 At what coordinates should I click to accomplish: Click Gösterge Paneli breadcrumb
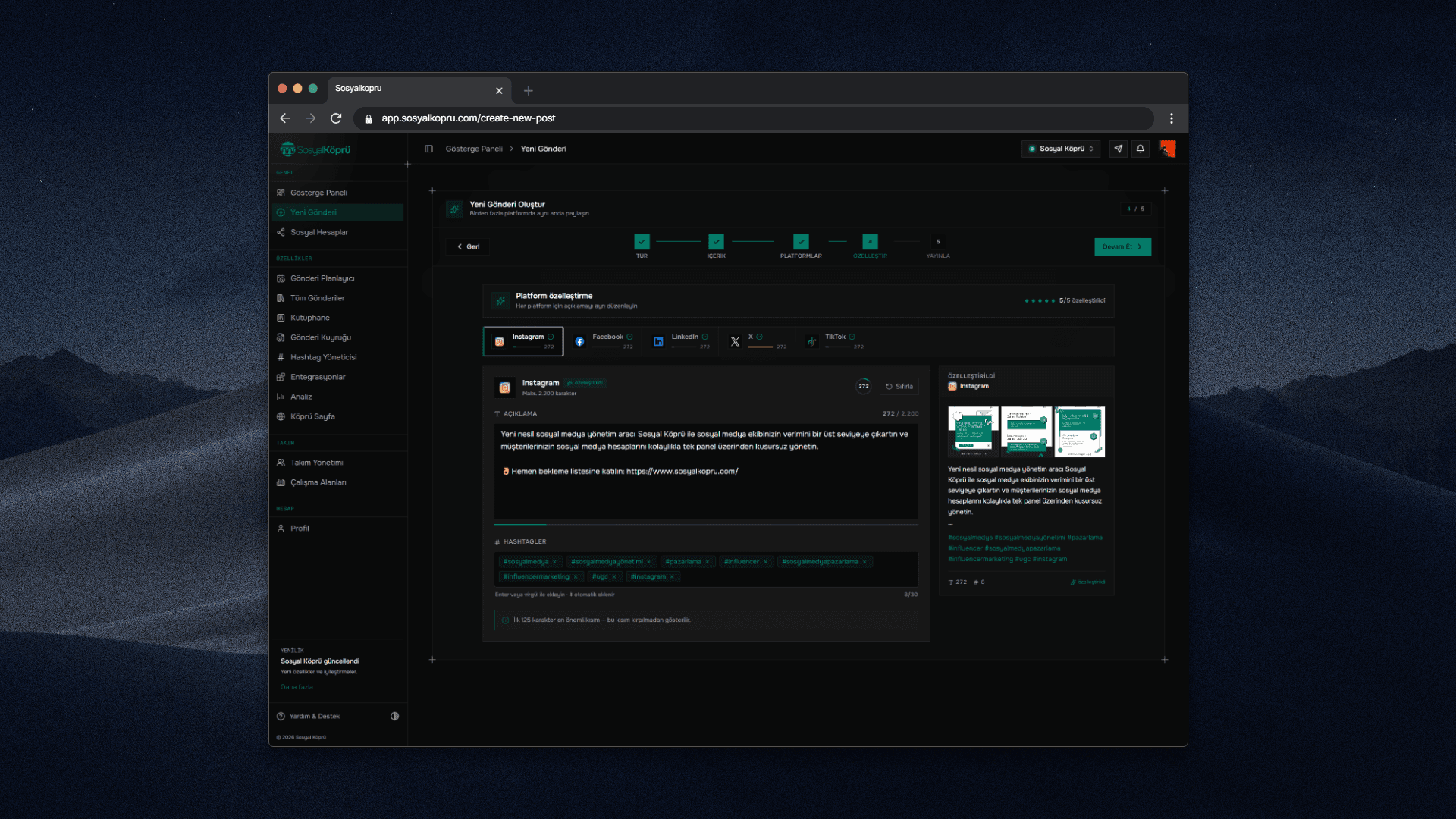coord(474,149)
